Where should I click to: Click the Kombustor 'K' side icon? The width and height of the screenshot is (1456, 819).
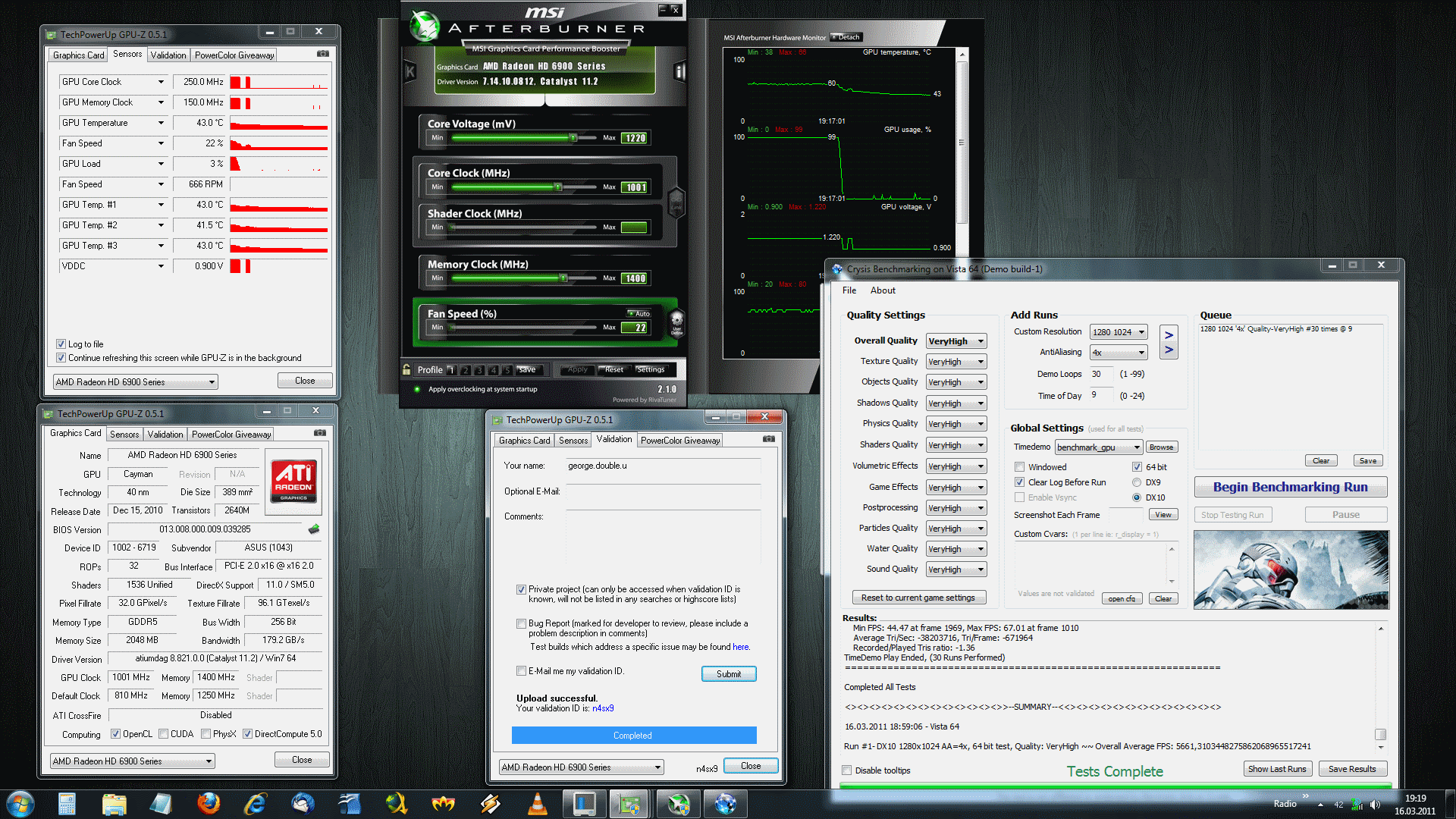point(410,72)
